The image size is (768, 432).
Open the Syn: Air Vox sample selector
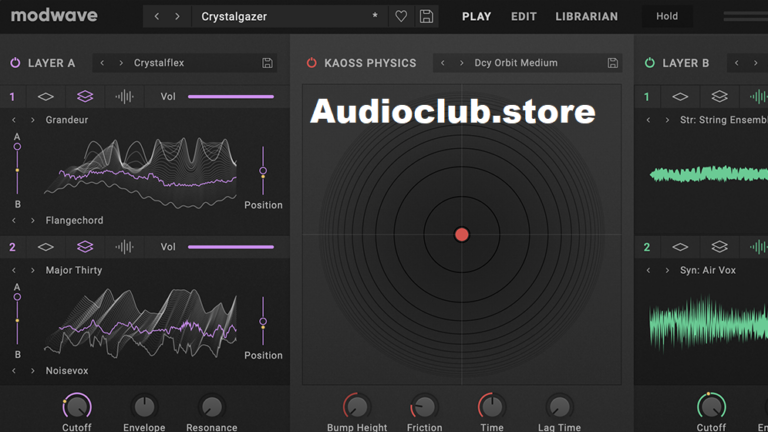708,270
